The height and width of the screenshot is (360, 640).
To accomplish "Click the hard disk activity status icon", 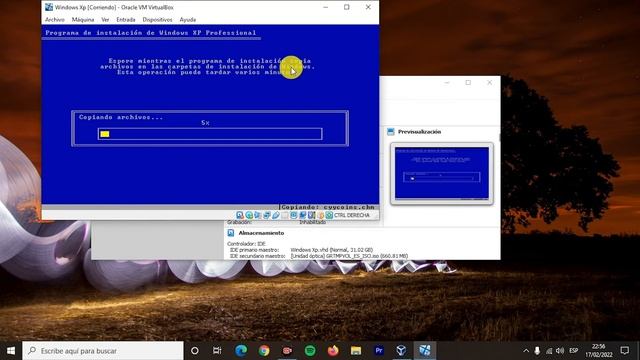I will tap(240, 215).
